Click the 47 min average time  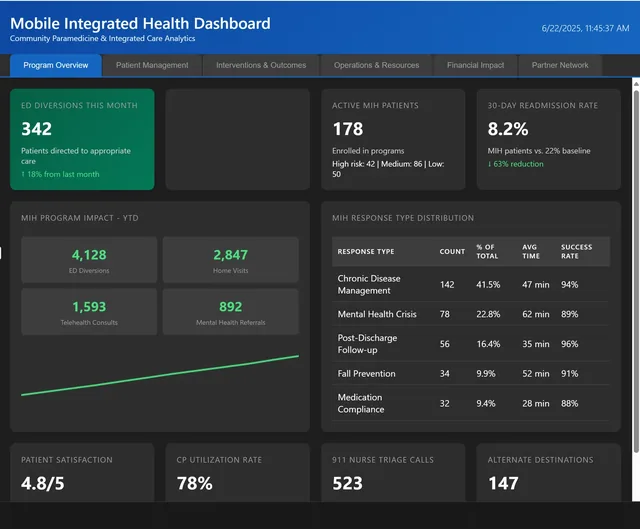(536, 285)
